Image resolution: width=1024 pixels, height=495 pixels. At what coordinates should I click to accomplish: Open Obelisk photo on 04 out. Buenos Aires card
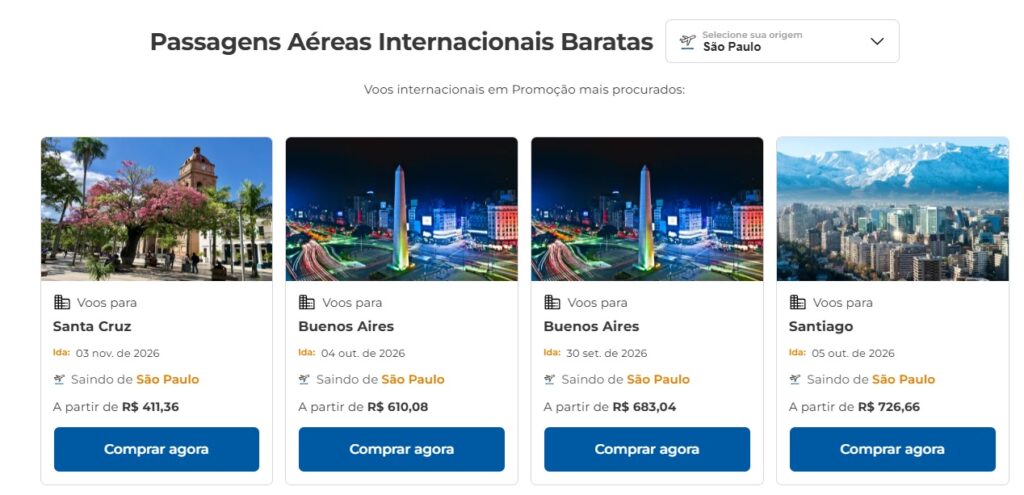tap(402, 209)
